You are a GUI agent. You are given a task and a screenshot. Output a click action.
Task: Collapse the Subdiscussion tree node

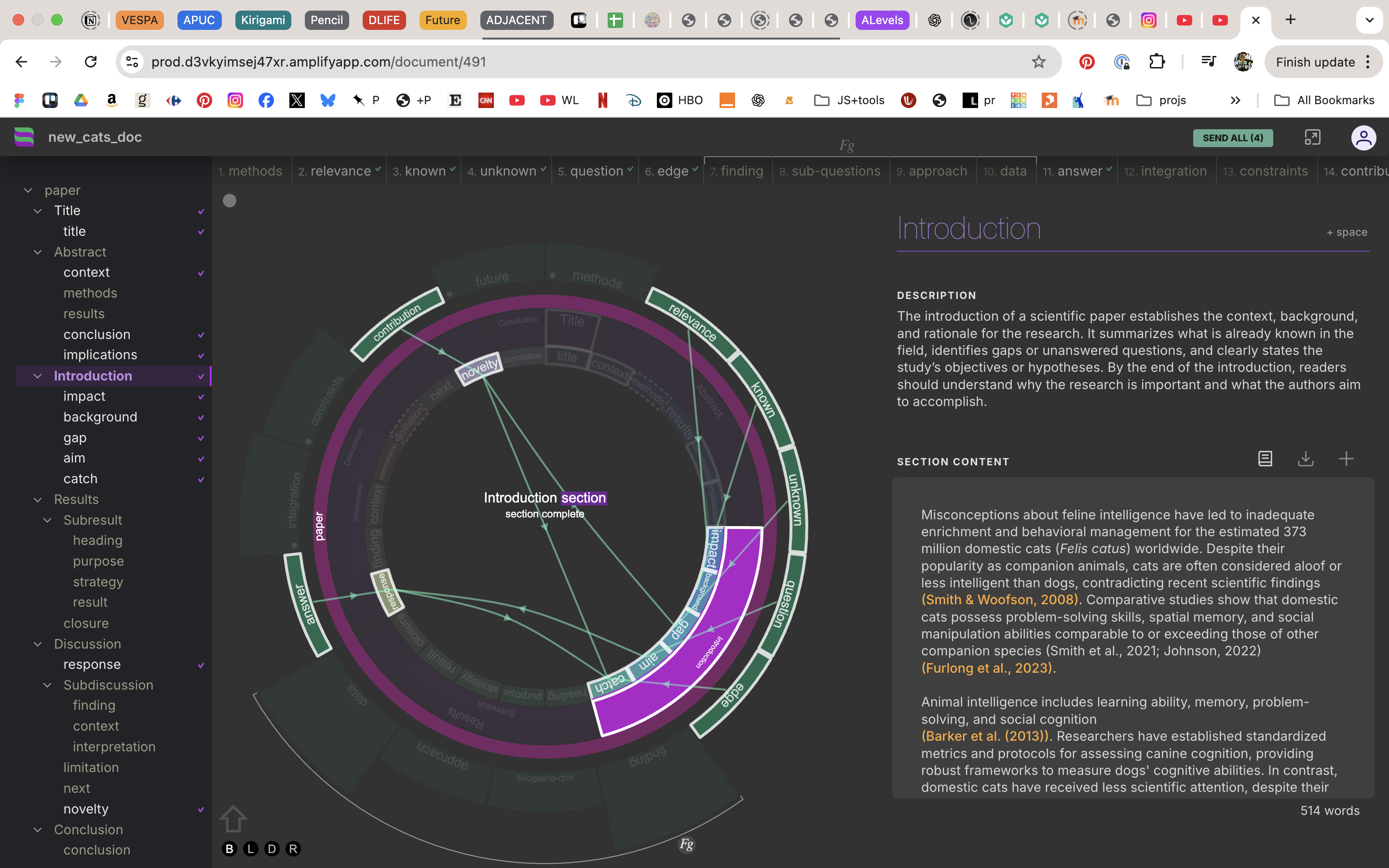tap(48, 685)
